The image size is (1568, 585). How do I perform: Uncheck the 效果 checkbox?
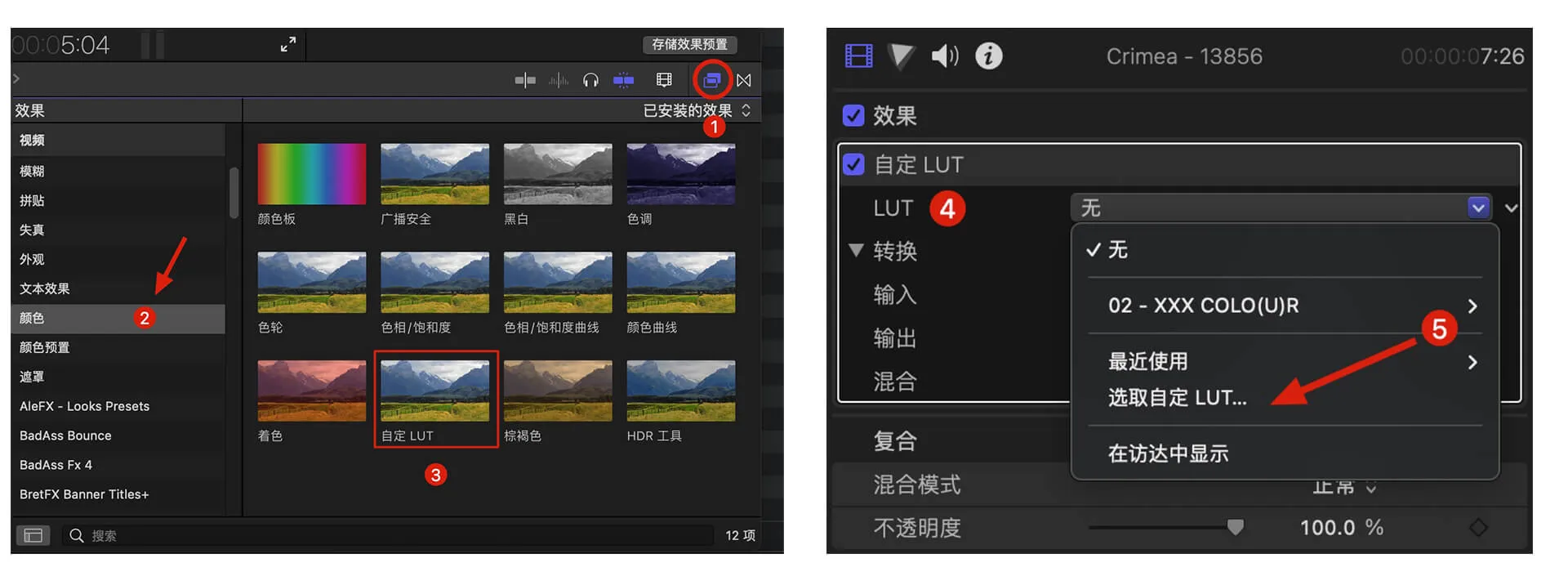tap(853, 116)
